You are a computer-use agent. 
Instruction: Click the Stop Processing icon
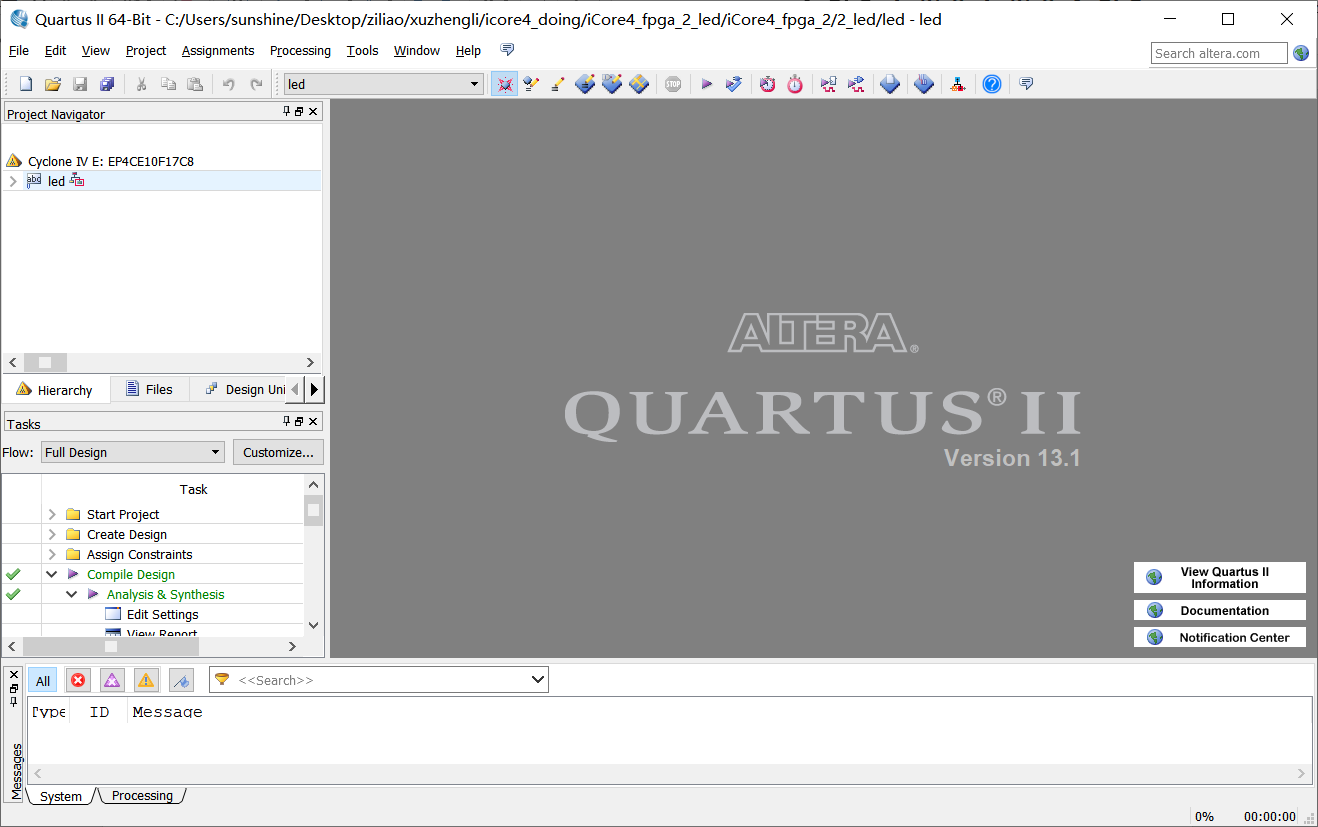(673, 84)
